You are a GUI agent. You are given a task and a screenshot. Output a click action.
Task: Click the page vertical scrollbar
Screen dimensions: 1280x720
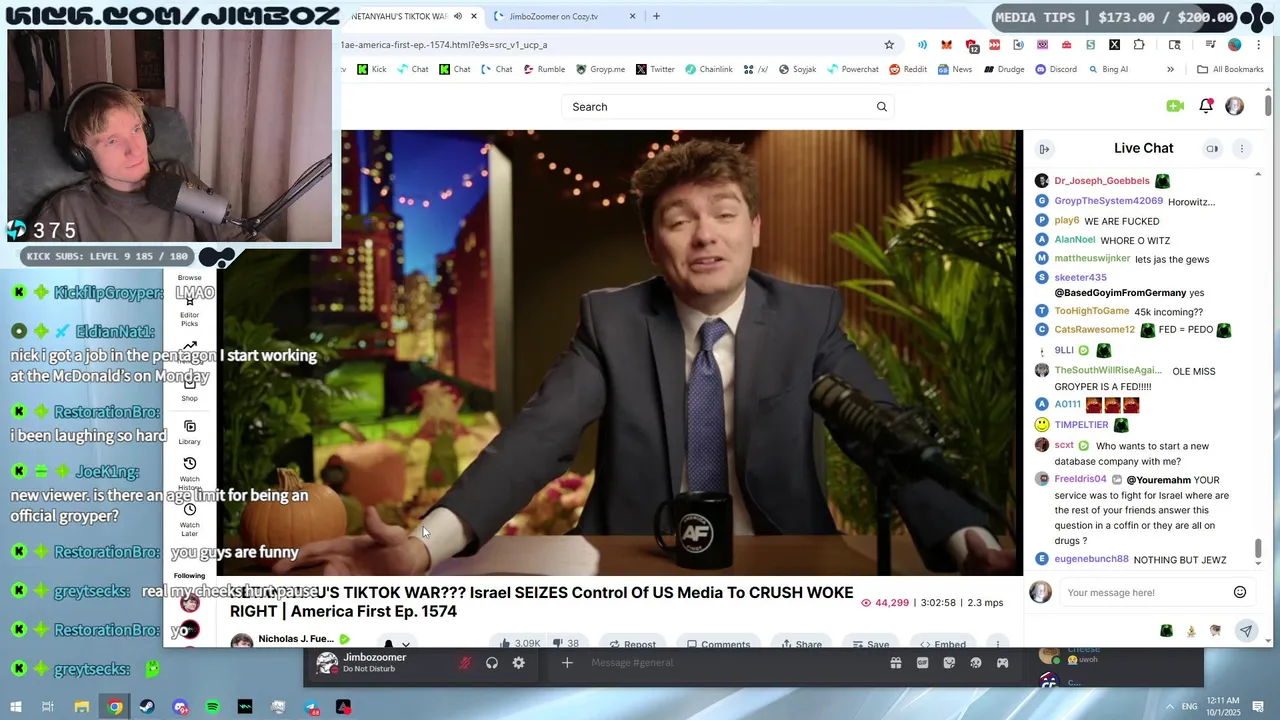1268,104
